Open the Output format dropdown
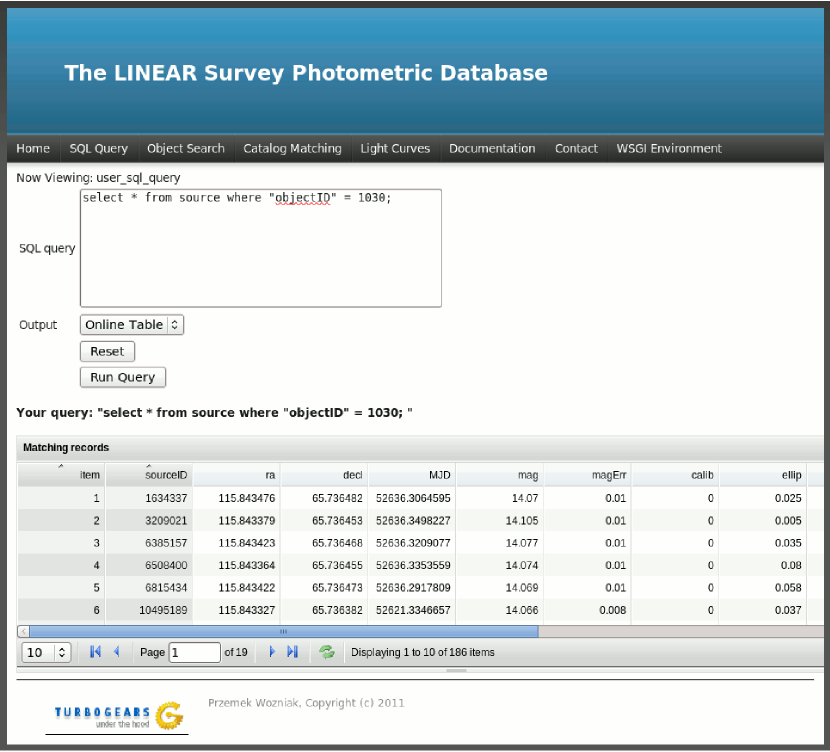The height and width of the screenshot is (752, 830). 132,325
